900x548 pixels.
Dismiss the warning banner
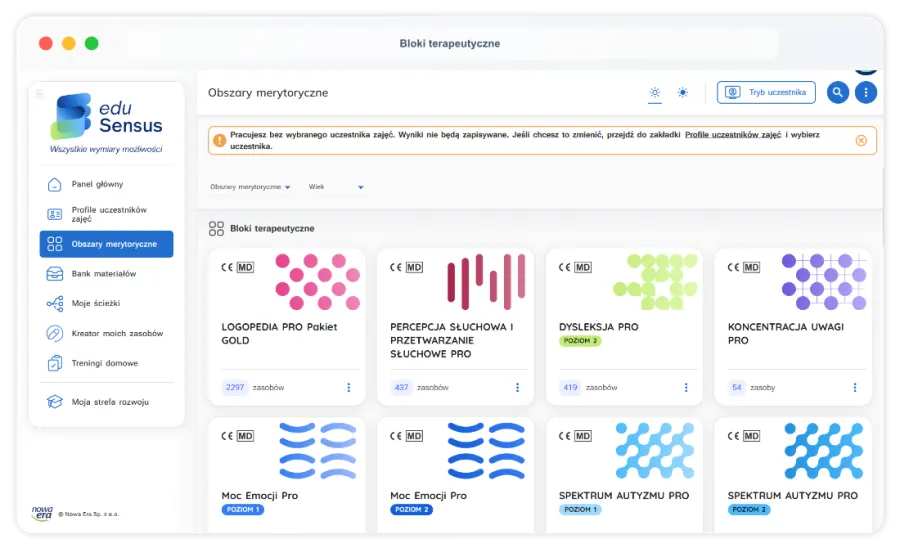point(861,141)
